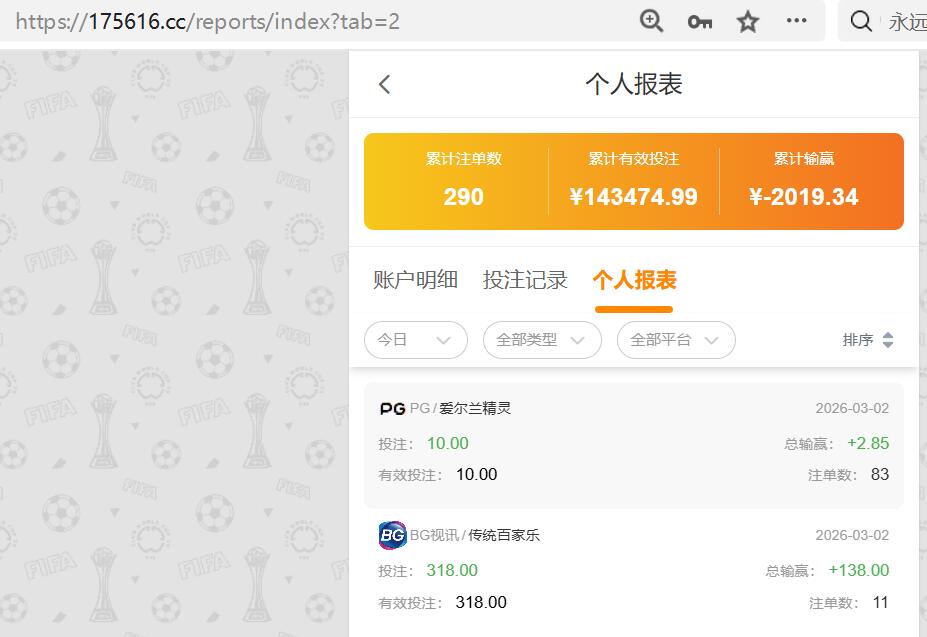The height and width of the screenshot is (637, 927).
Task: Click the back arrow on 个人报表 page
Action: click(x=383, y=85)
